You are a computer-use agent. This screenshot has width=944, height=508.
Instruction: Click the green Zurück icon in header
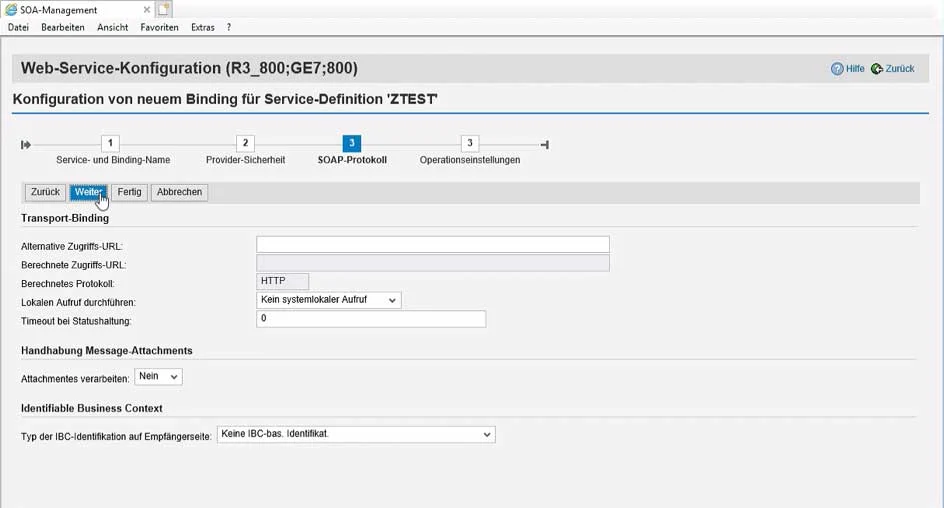[877, 69]
